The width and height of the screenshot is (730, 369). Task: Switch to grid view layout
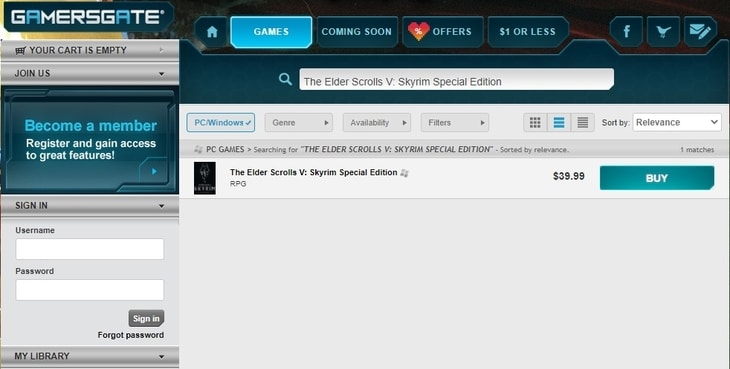pyautogui.click(x=535, y=122)
